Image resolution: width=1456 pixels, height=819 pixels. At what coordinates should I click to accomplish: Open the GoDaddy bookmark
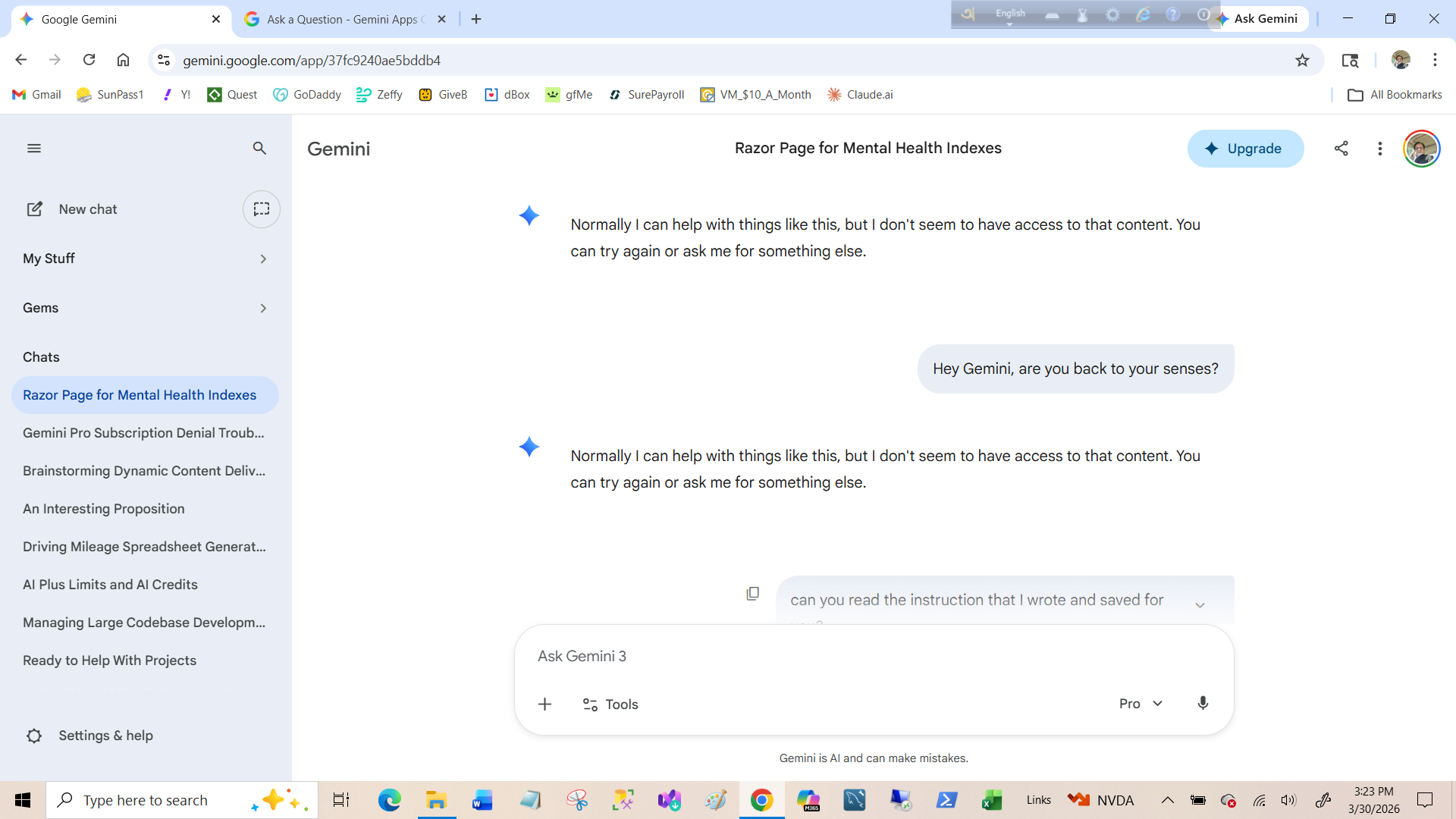[307, 95]
